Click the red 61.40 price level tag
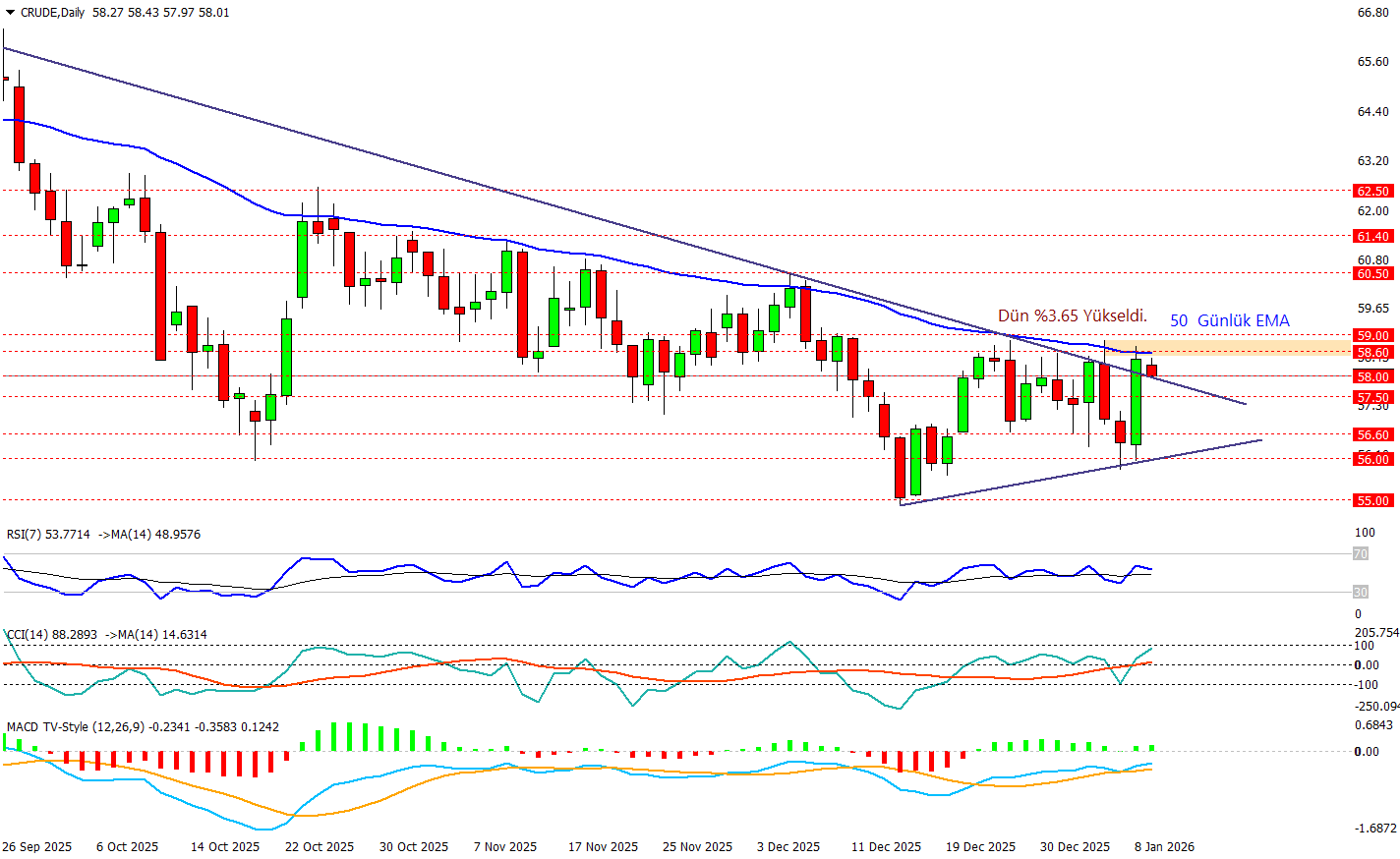 point(1372,237)
